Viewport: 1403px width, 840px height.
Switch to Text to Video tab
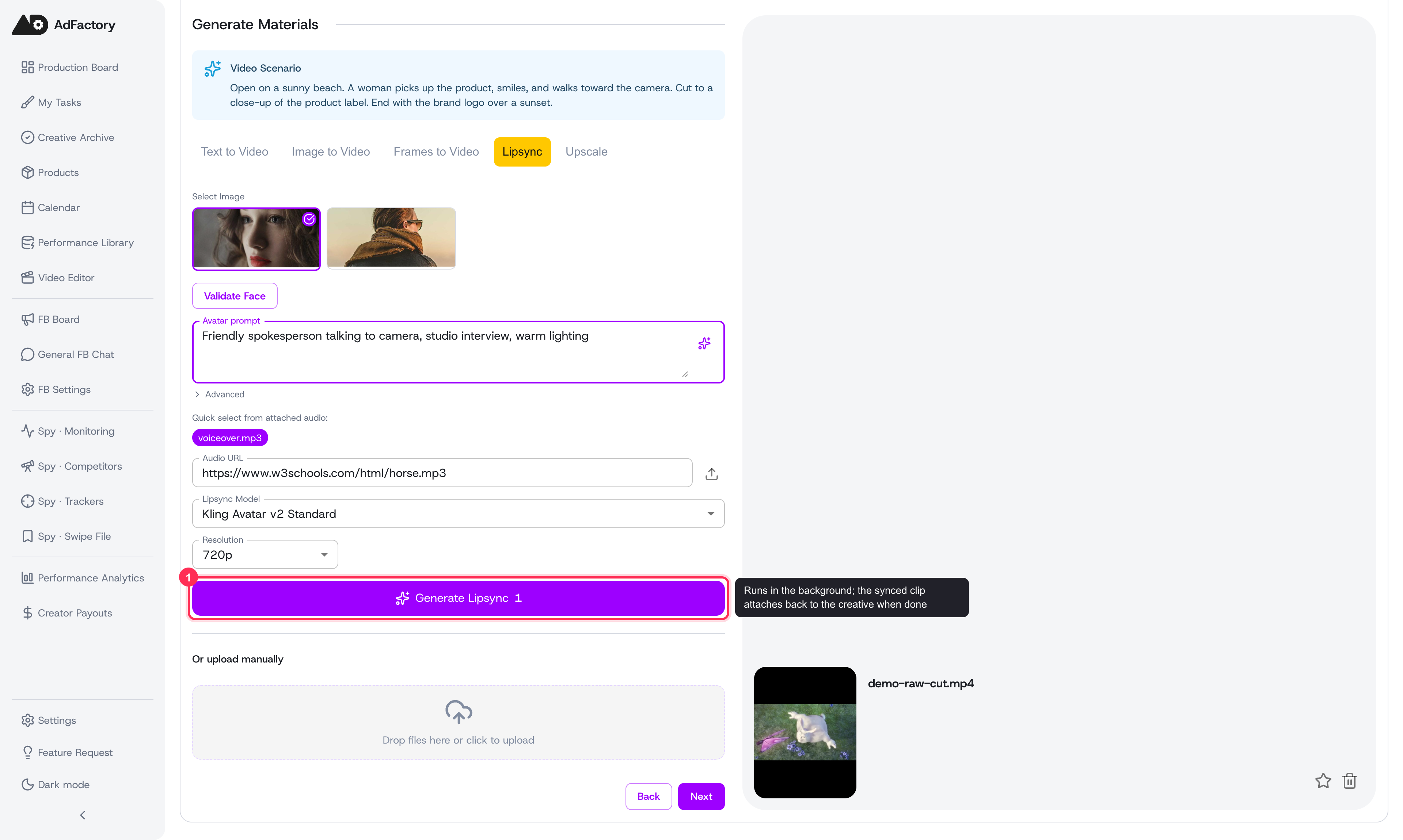click(235, 152)
